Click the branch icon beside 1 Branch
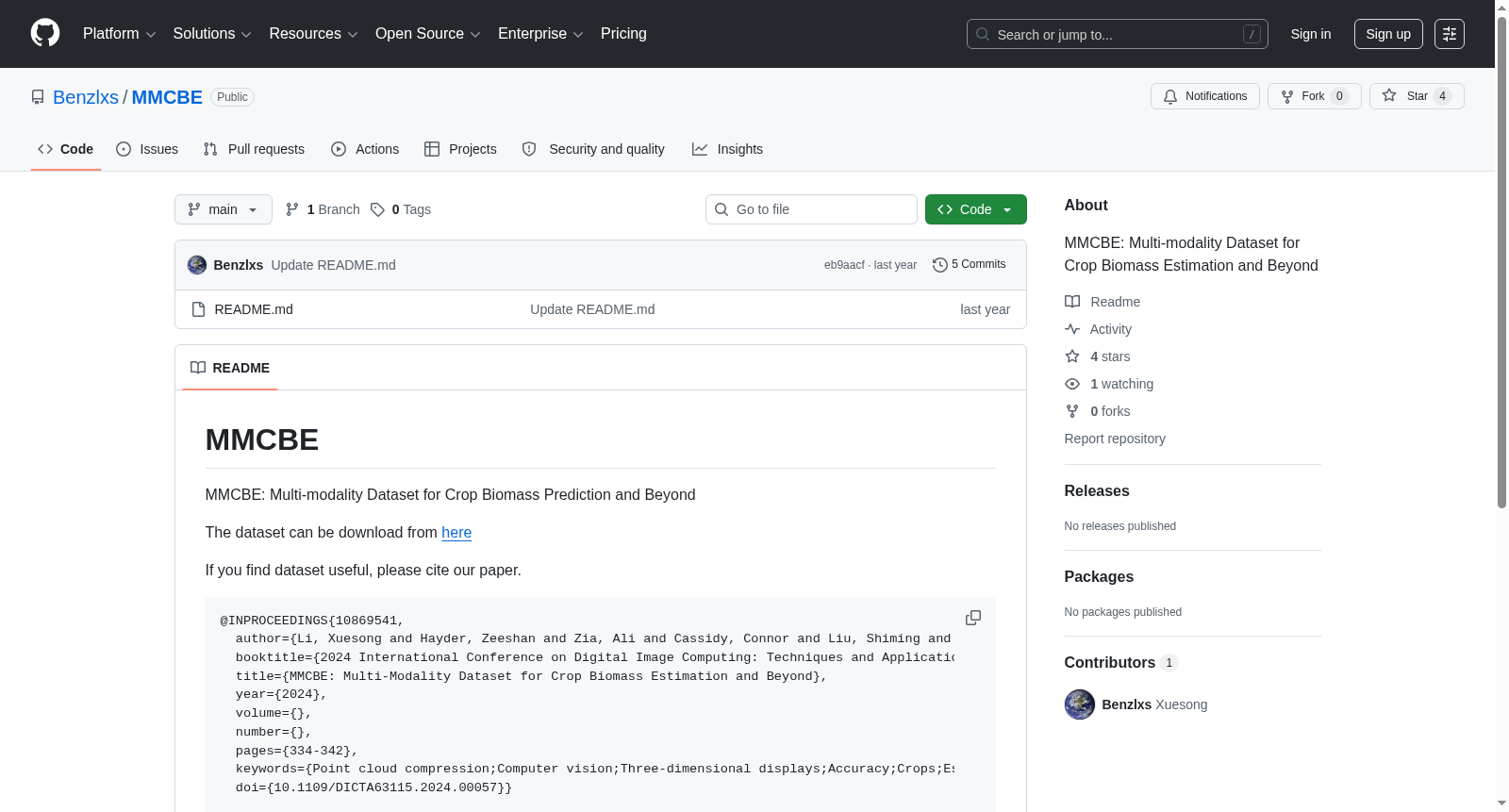The height and width of the screenshot is (812, 1509). coord(292,209)
